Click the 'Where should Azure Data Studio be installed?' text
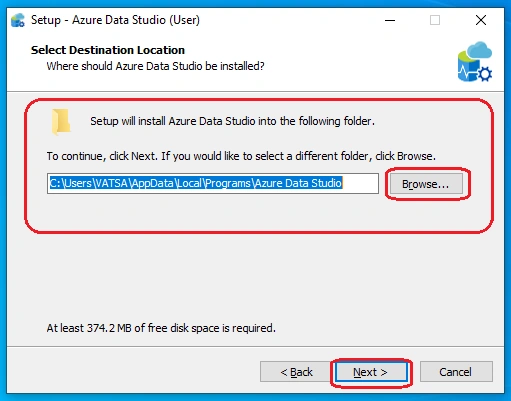 click(x=155, y=66)
